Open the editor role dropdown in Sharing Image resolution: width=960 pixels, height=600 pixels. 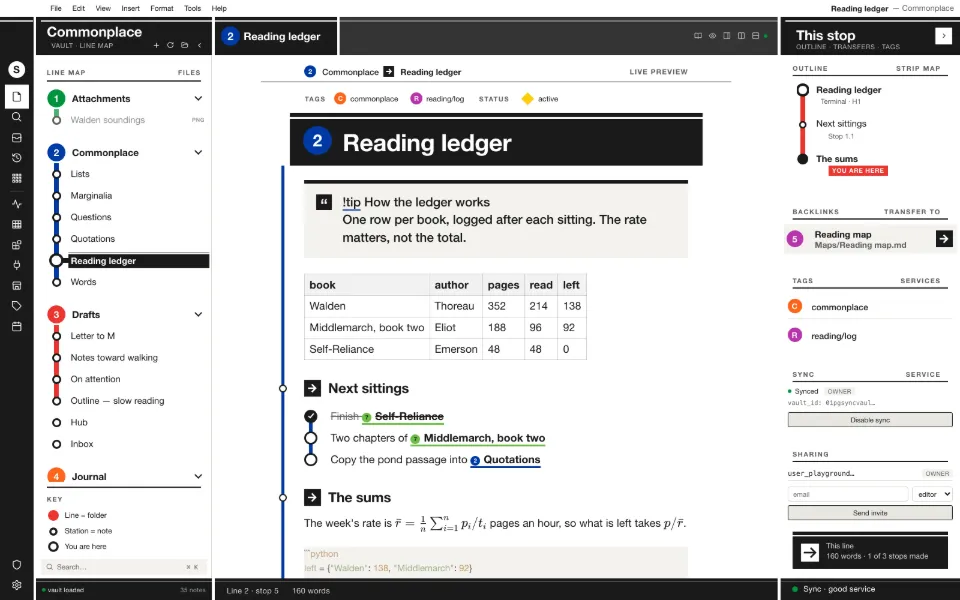(932, 494)
